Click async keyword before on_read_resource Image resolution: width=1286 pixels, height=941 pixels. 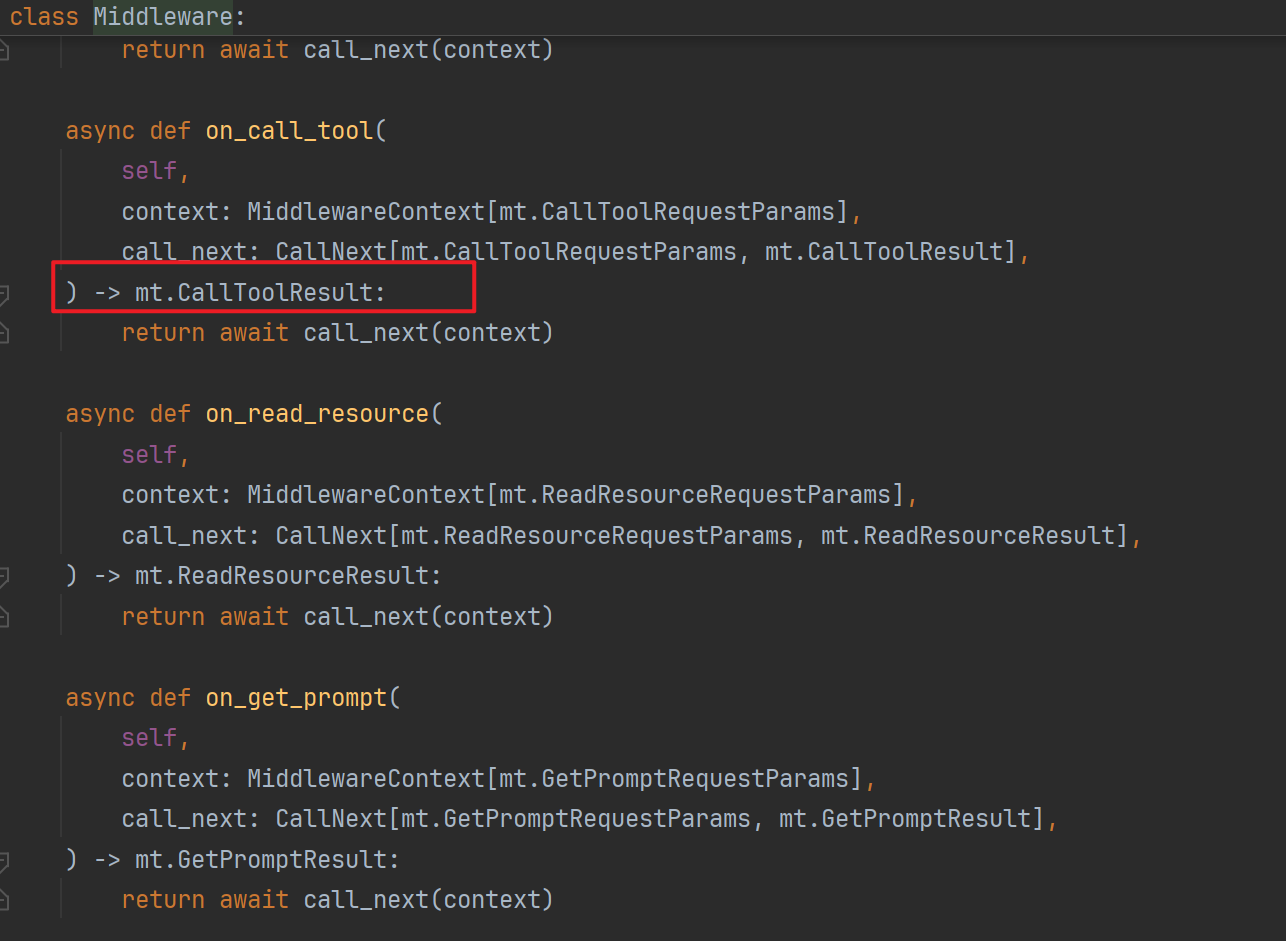point(100,414)
